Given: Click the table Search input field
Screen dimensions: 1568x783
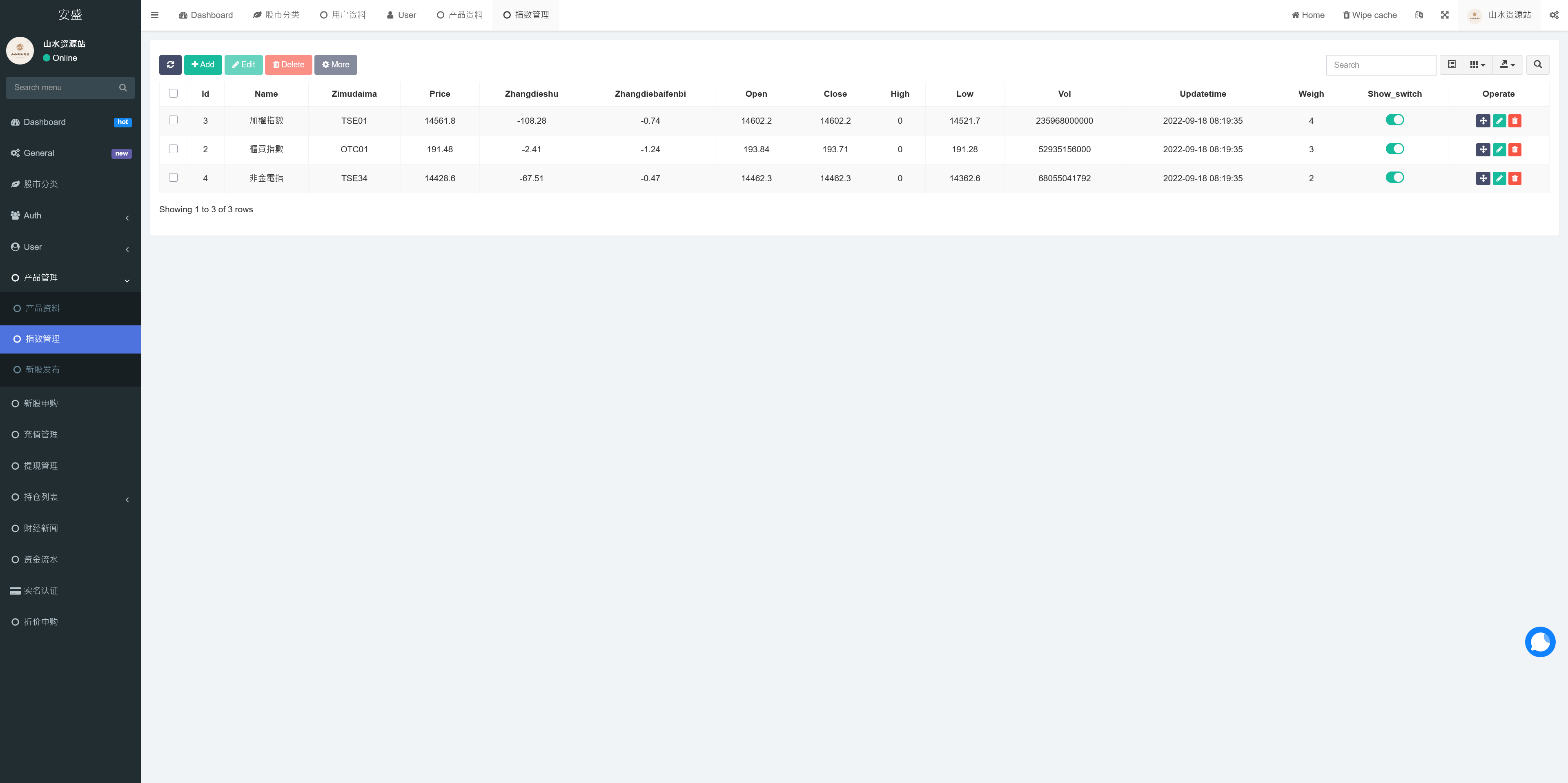Looking at the screenshot, I should point(1381,65).
